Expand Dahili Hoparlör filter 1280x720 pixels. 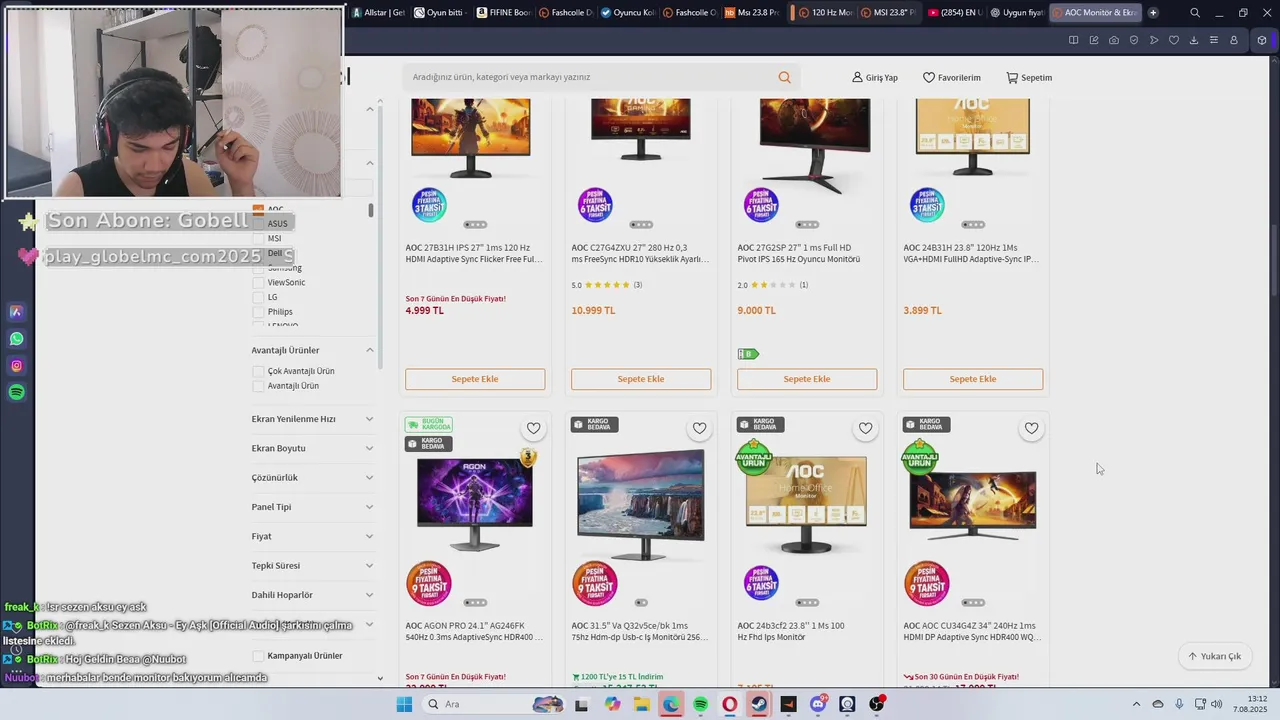369,595
